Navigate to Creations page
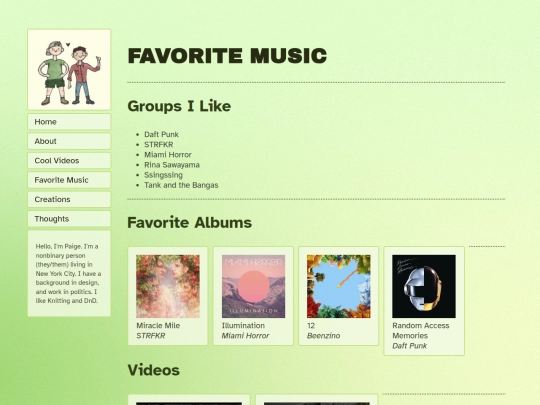Image resolution: width=540 pixels, height=405 pixels. 69,199
